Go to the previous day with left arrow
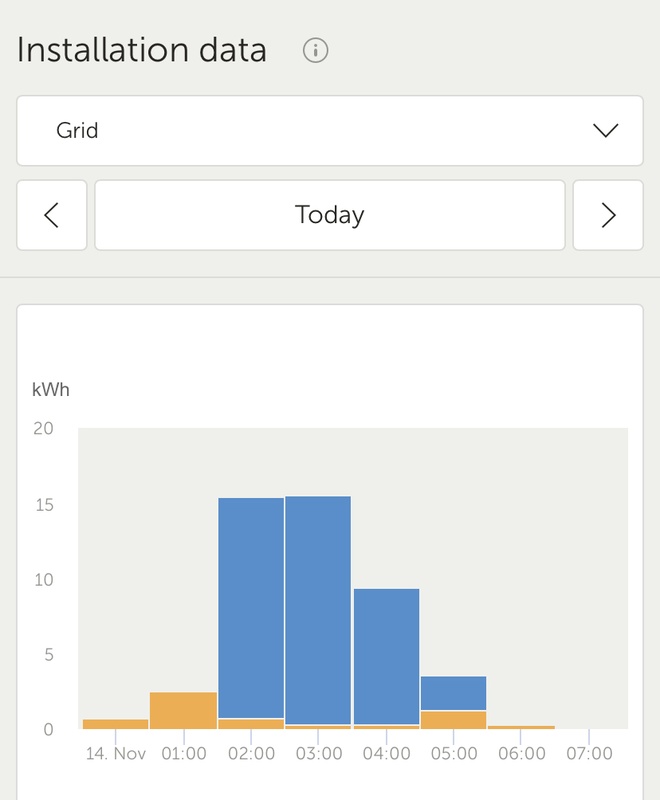The image size is (660, 800). 52,215
